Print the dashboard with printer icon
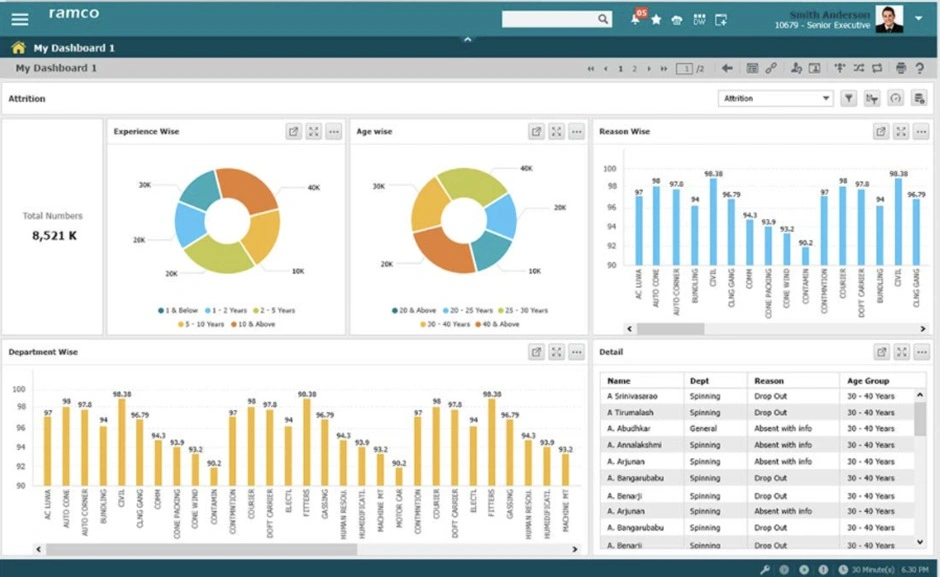This screenshot has height=577, width=940. click(x=900, y=68)
